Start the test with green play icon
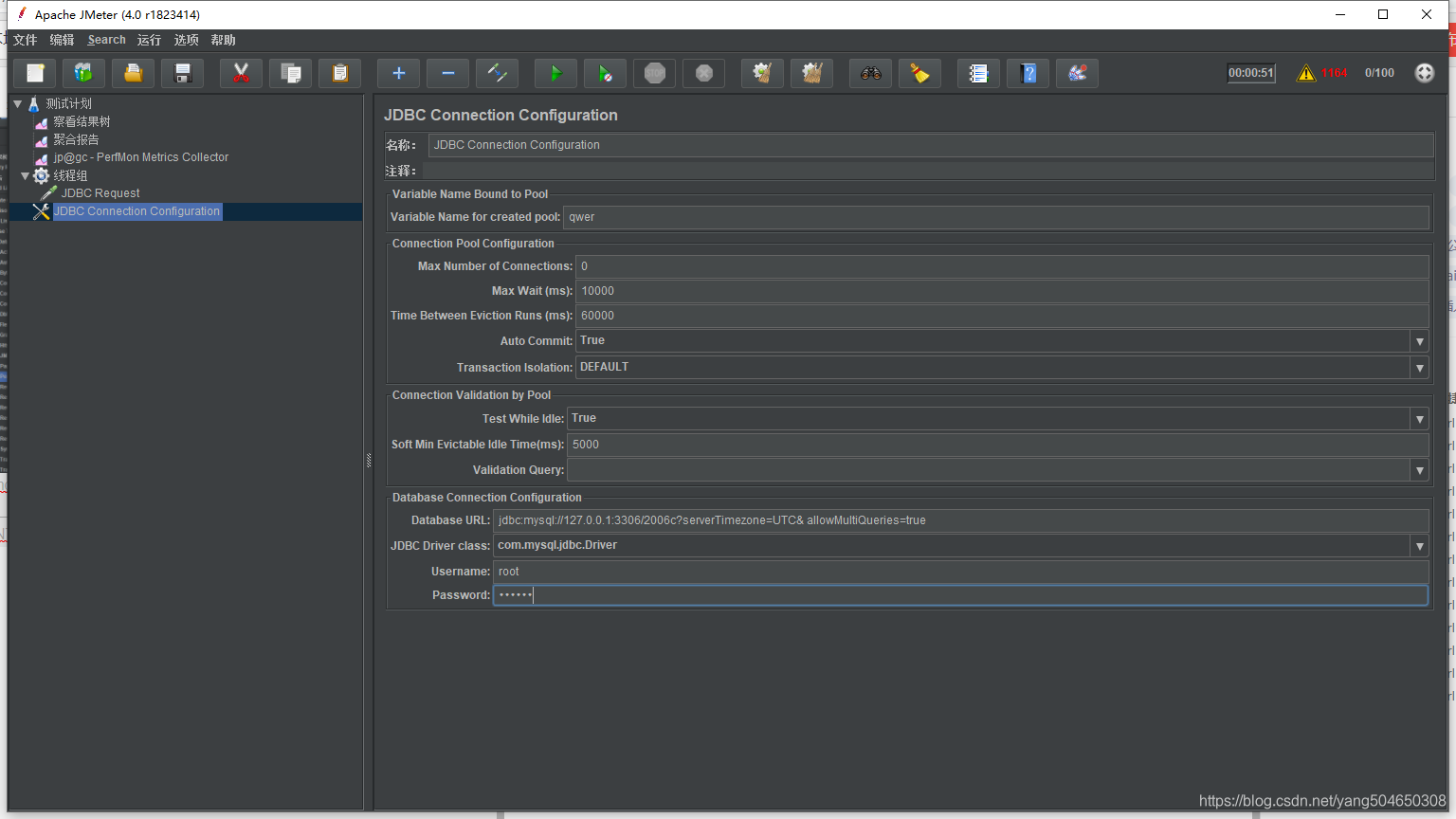This screenshot has height=819, width=1456. click(x=556, y=73)
